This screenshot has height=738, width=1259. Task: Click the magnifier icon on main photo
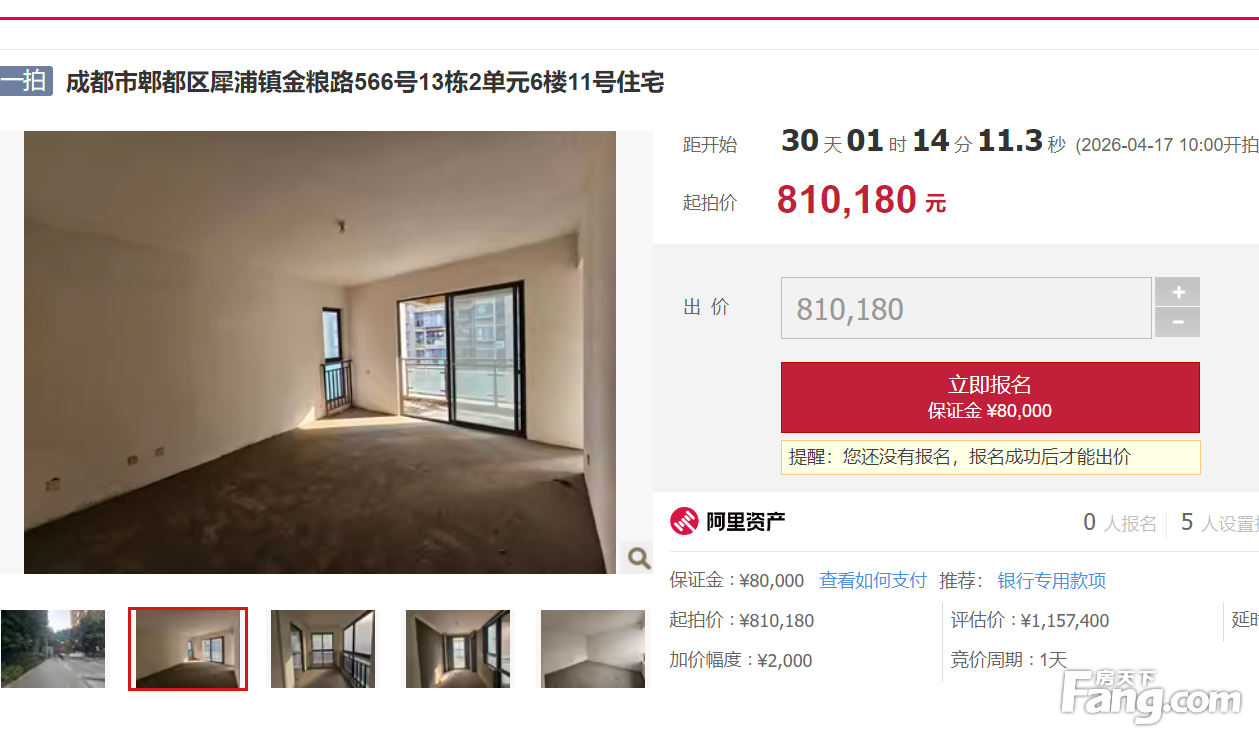click(x=637, y=558)
